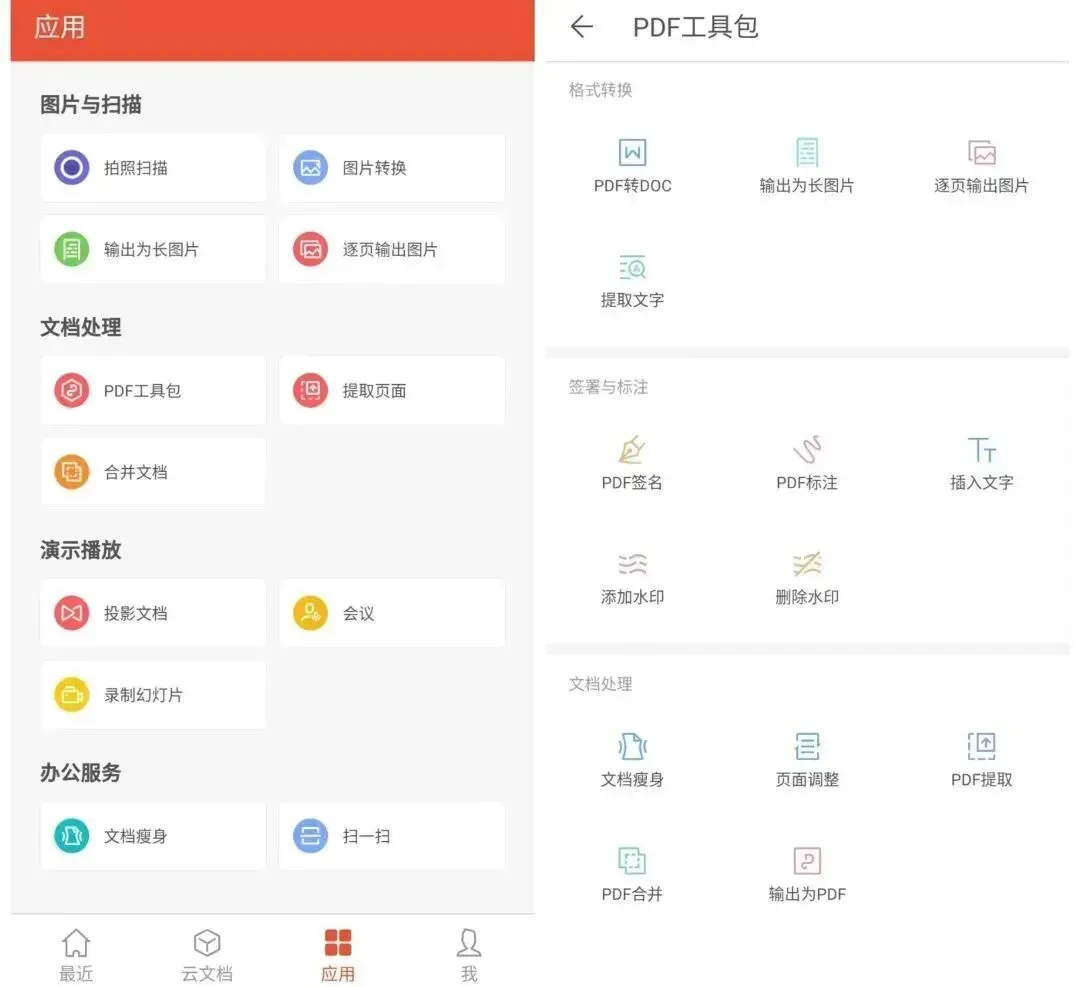Open the 页面调整 page adjust icon
The height and width of the screenshot is (987, 1080).
(807, 747)
